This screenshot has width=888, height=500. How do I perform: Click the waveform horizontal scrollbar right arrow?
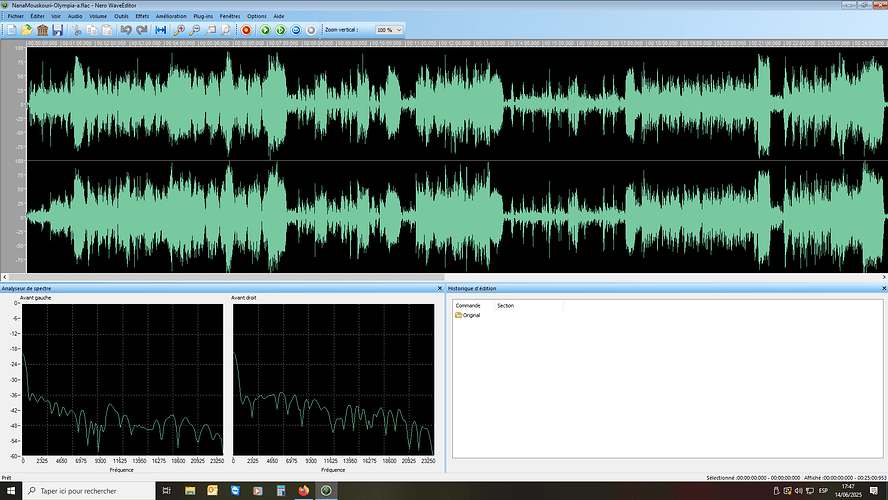[884, 277]
